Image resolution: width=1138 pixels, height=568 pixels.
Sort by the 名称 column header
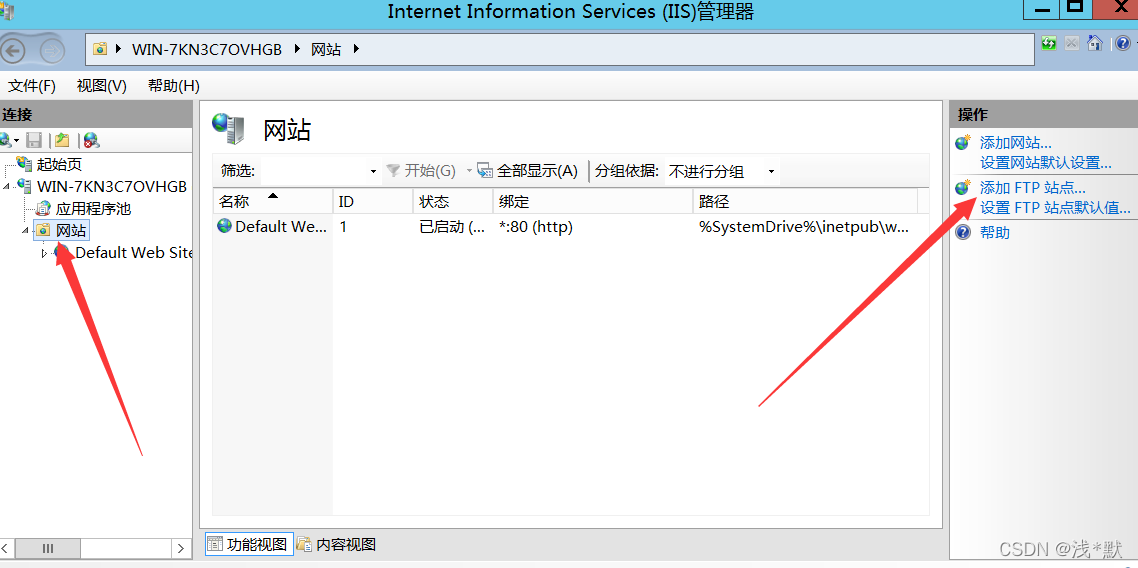coord(273,201)
